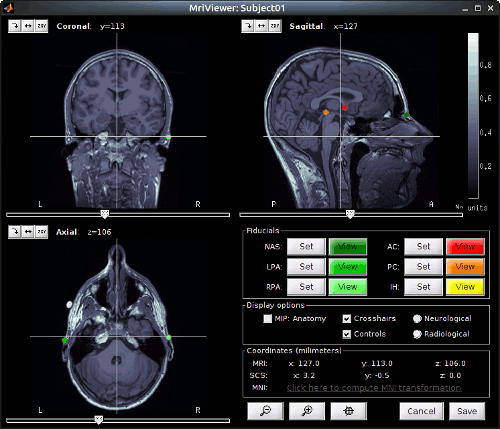This screenshot has height=429, width=500.
Task: Enable the MIP: Anatomy checkbox
Action: [x=267, y=319]
